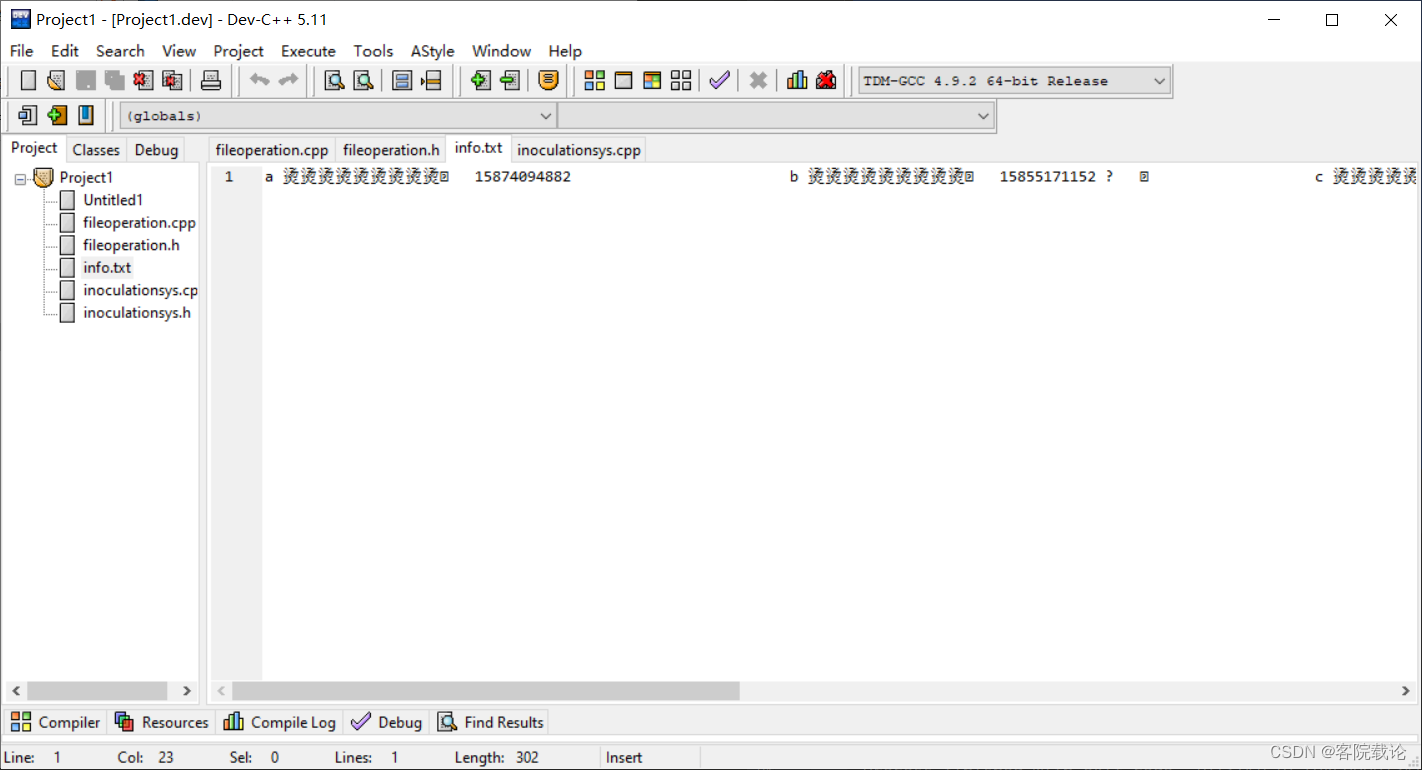Start debugging with the checkmark icon
The image size is (1422, 770).
[719, 80]
